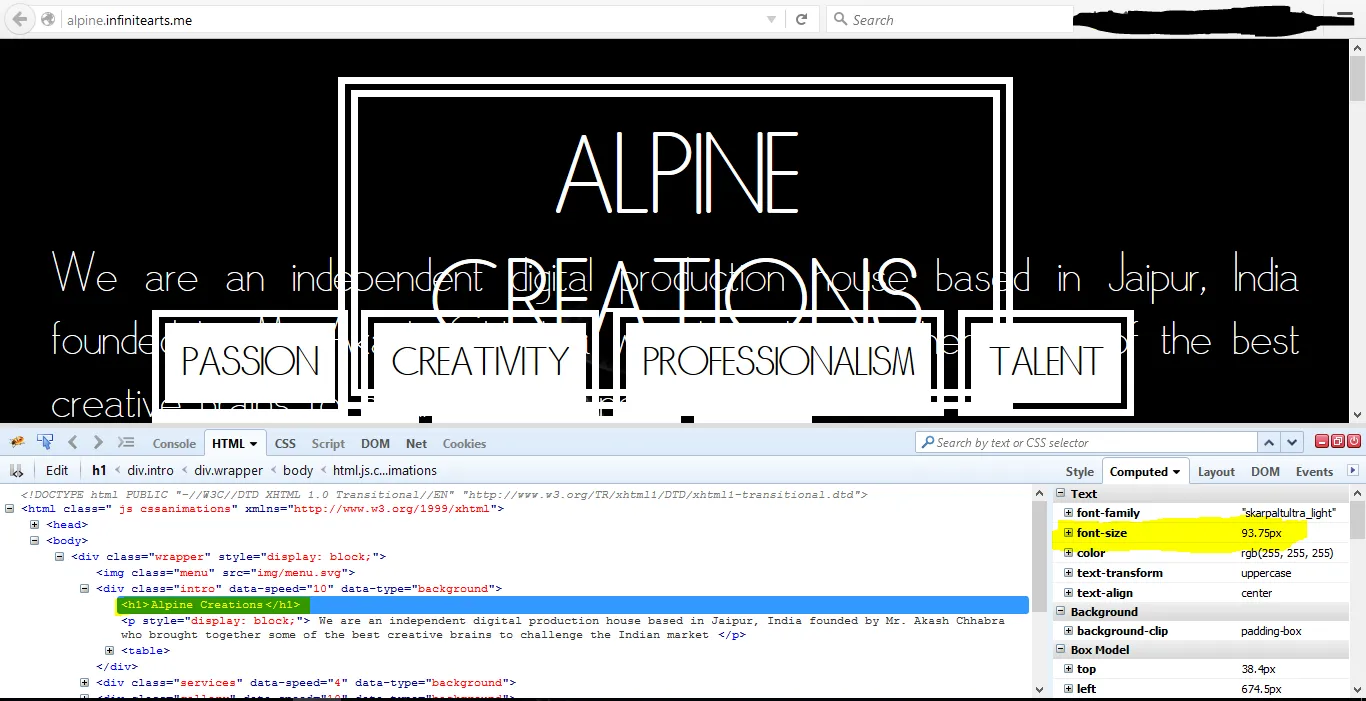Click the Firebug bug icon
This screenshot has width=1366, height=701.
pyautogui.click(x=17, y=442)
